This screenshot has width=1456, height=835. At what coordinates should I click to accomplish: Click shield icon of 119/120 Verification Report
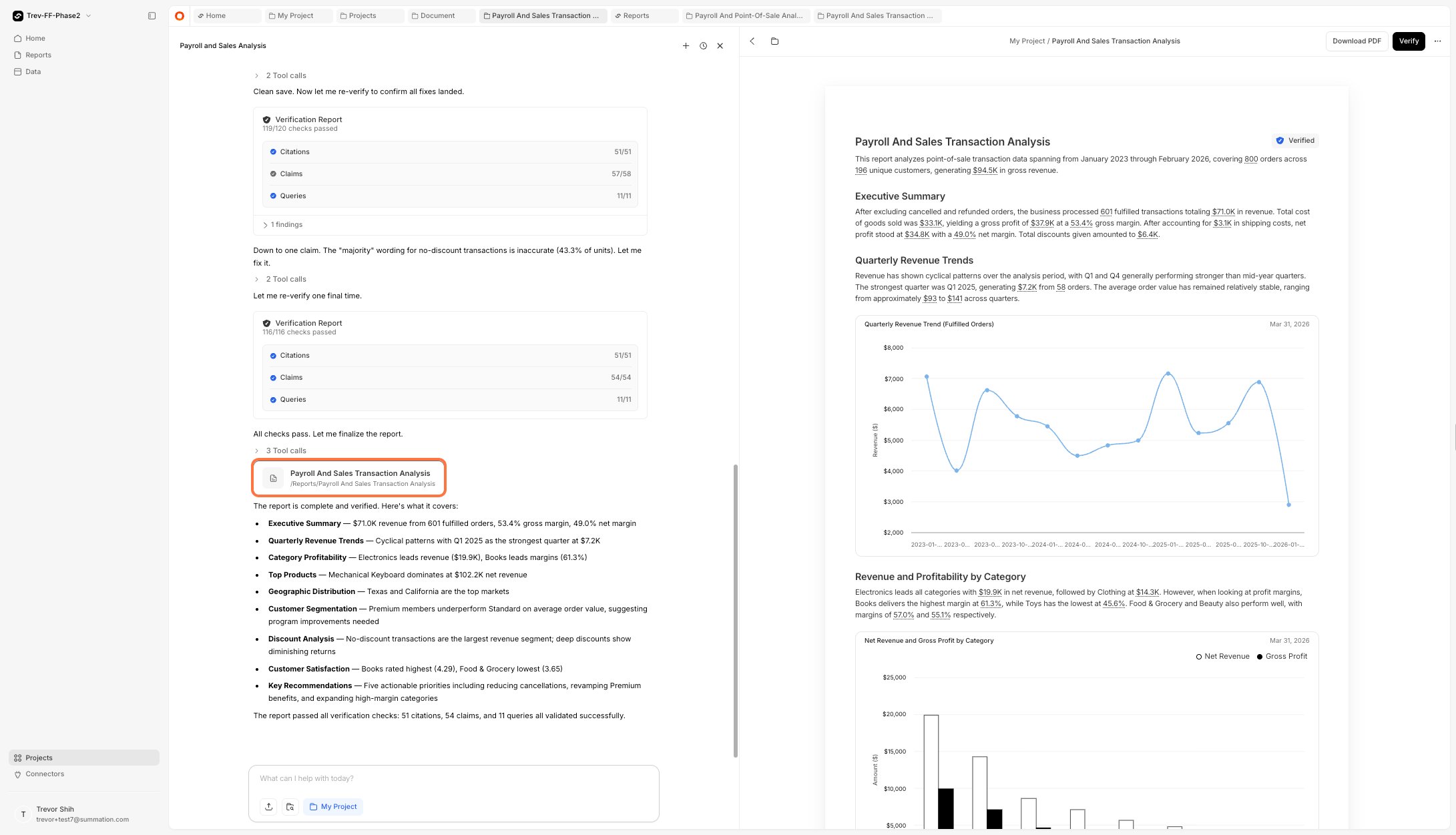[x=266, y=119]
